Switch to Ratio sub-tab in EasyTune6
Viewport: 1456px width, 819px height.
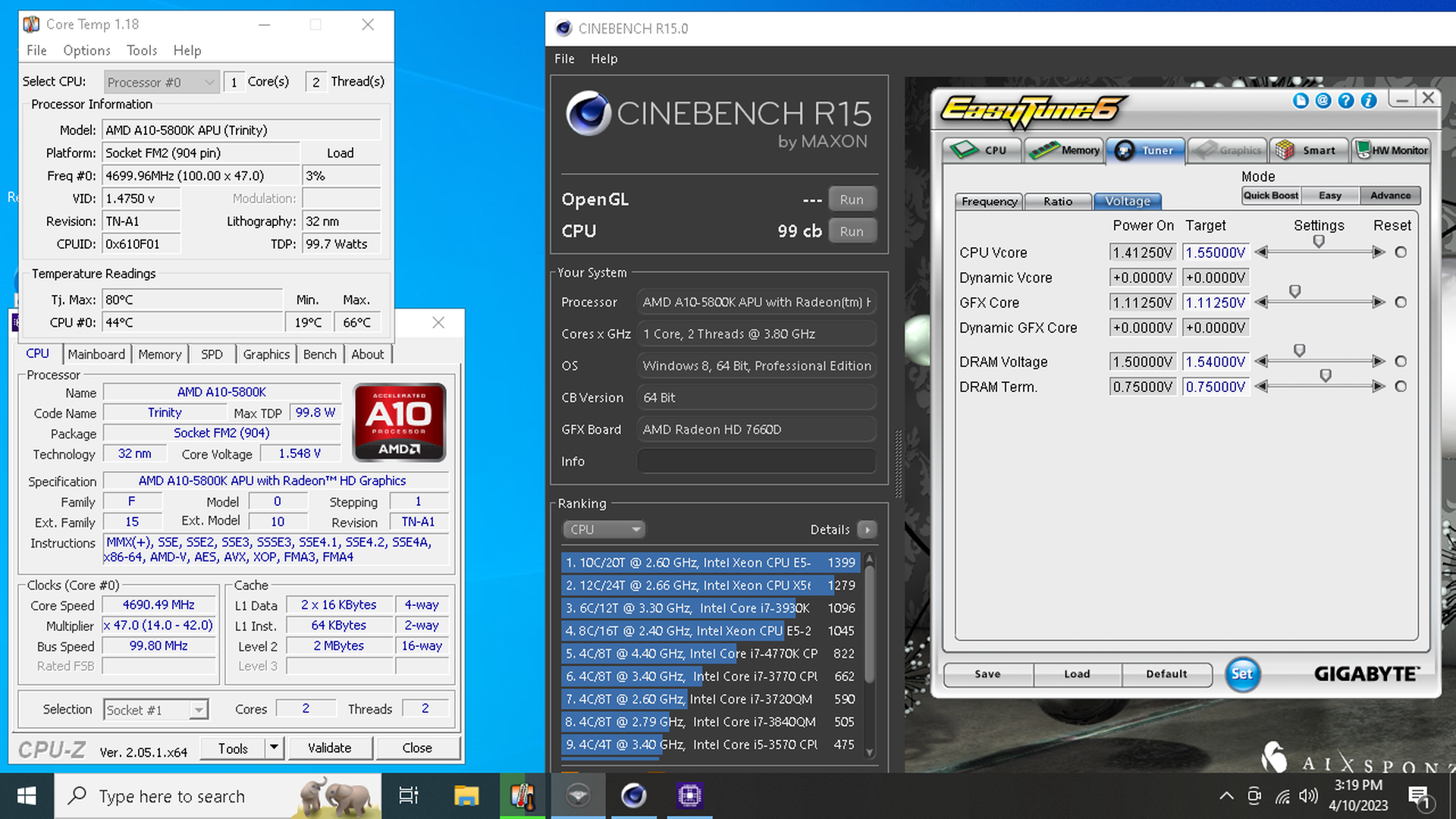(x=1058, y=201)
